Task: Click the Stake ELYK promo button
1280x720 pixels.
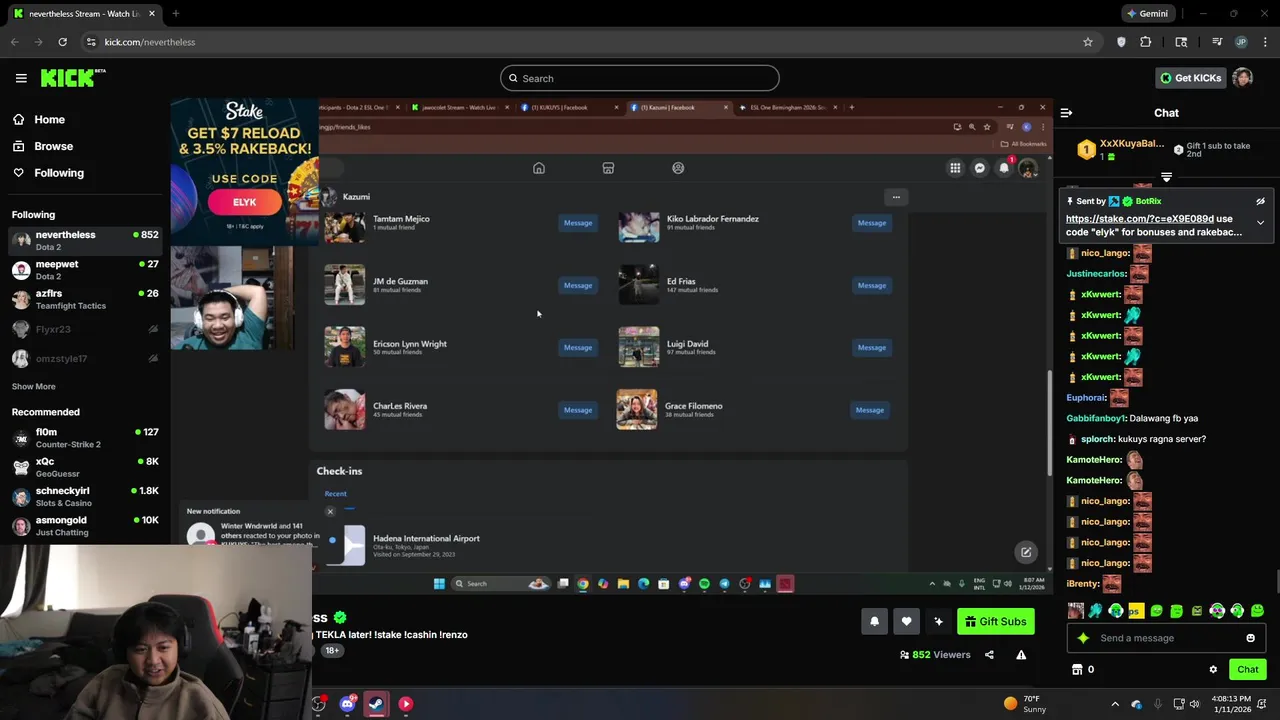Action: [245, 202]
